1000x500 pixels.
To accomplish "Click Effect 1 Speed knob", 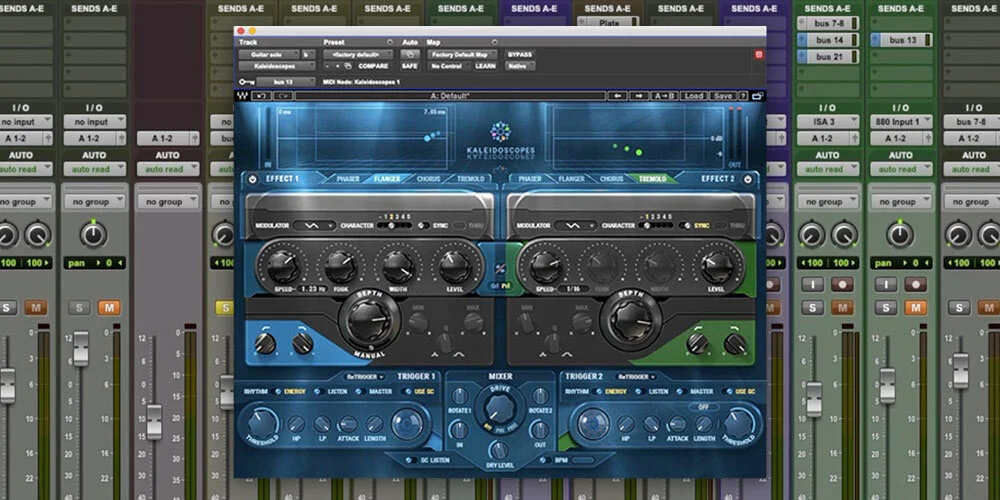I will pyautogui.click(x=283, y=267).
